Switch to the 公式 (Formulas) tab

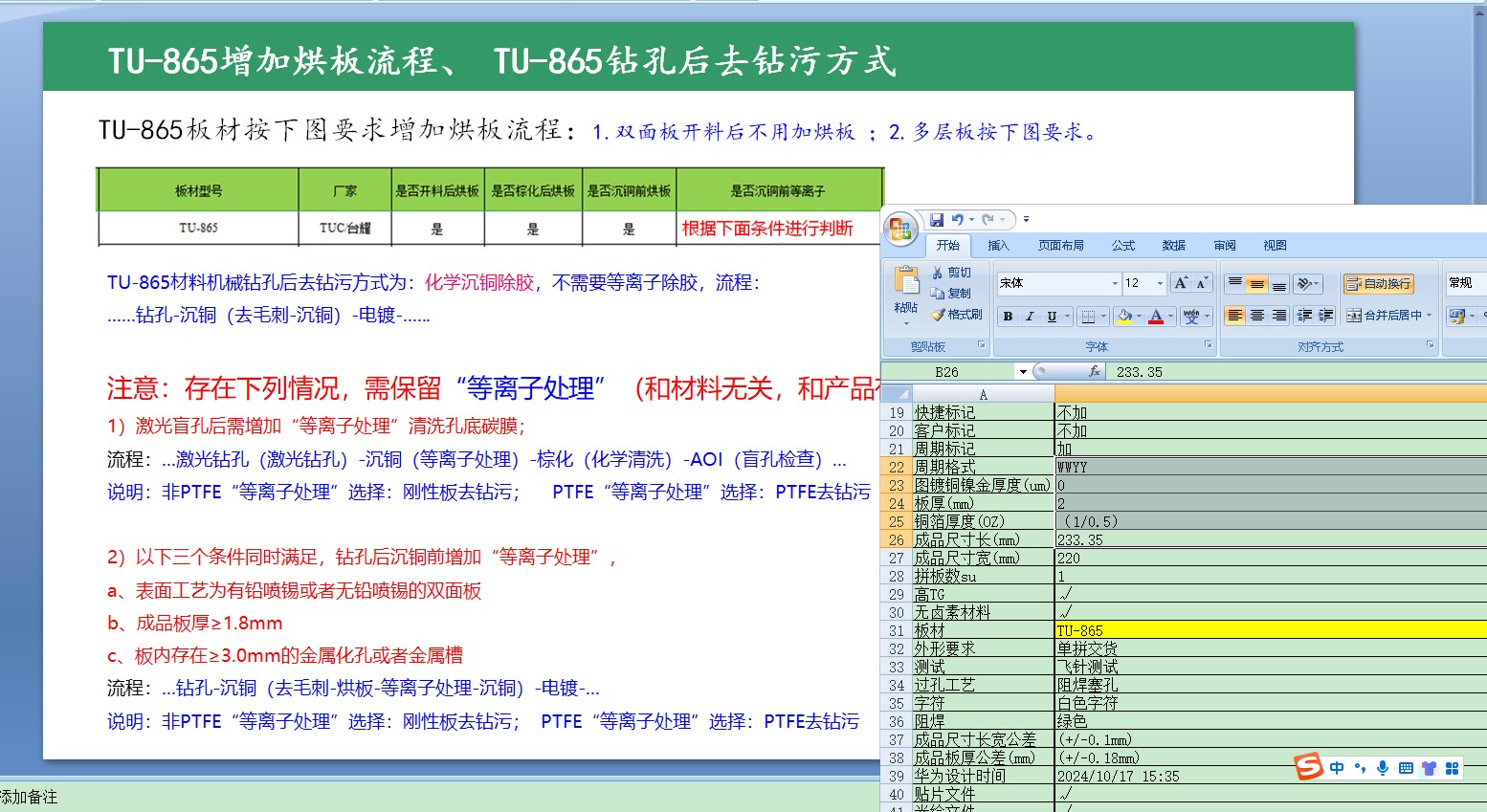1123,246
